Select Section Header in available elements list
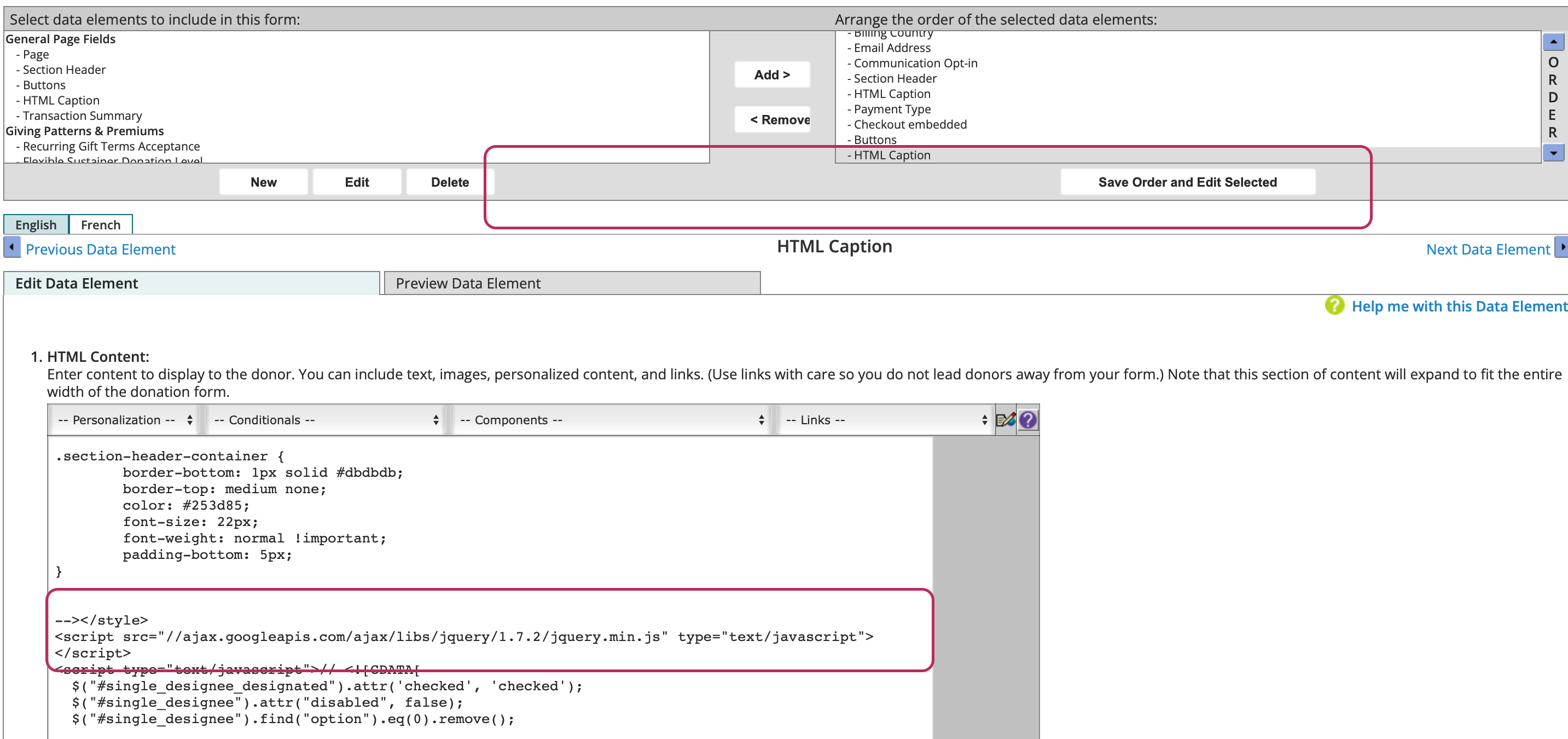This screenshot has height=739, width=1568. [x=64, y=70]
